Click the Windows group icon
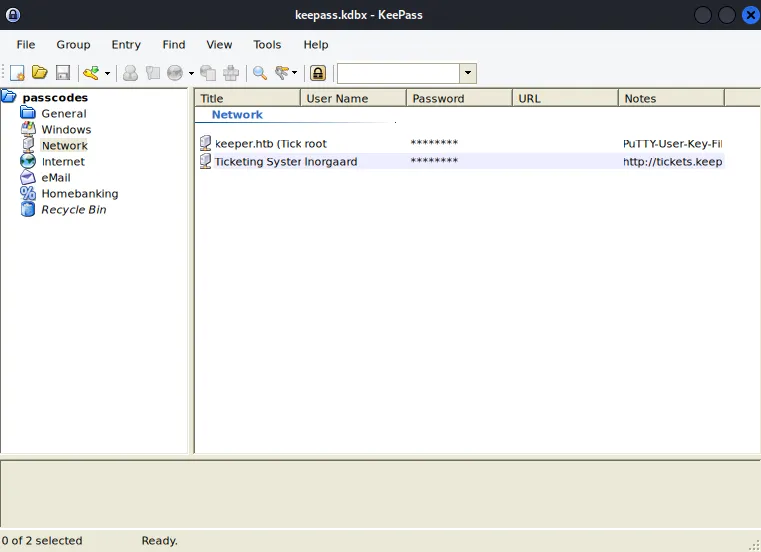The width and height of the screenshot is (761, 552). (x=28, y=129)
